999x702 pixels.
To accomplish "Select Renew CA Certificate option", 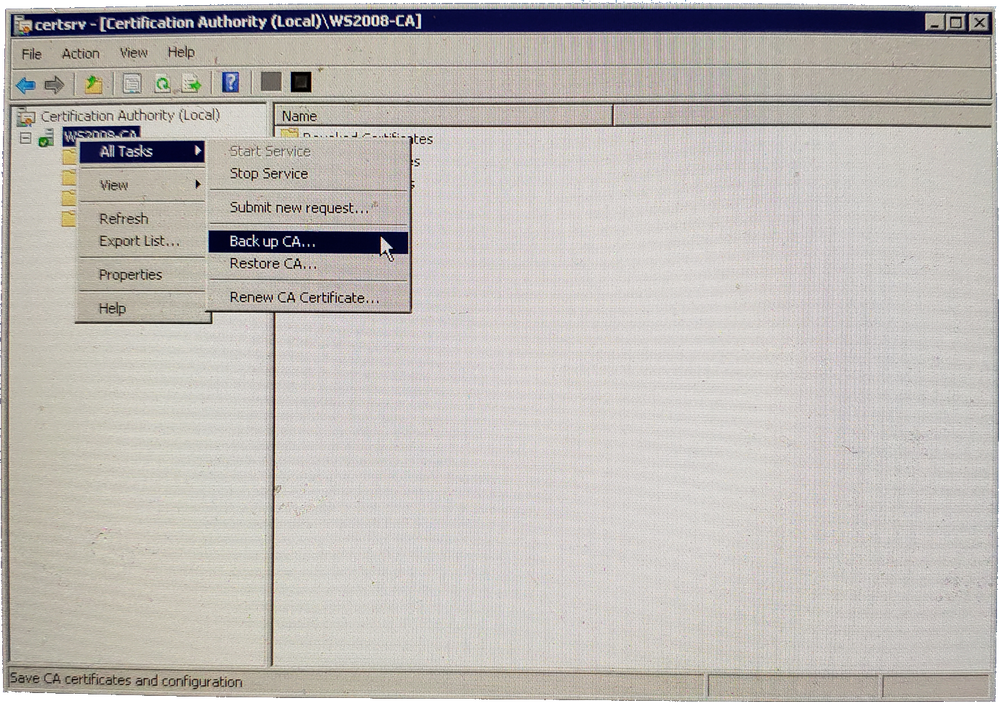I will click(304, 298).
